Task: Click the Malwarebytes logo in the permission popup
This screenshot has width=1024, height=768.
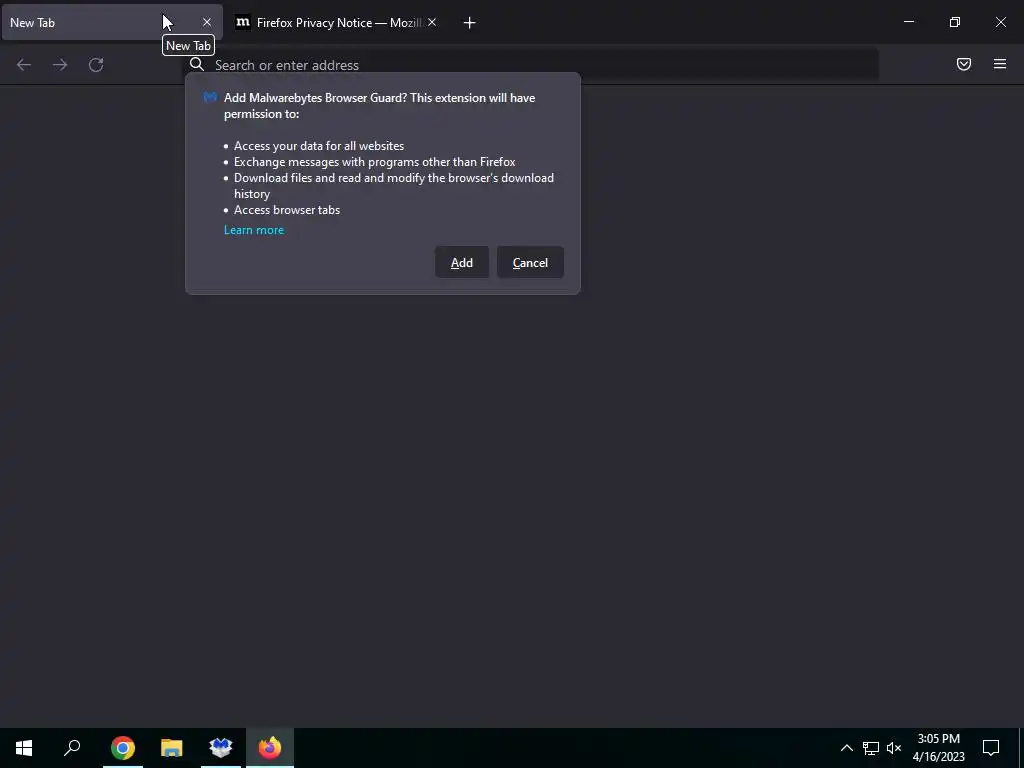Action: [x=210, y=97]
